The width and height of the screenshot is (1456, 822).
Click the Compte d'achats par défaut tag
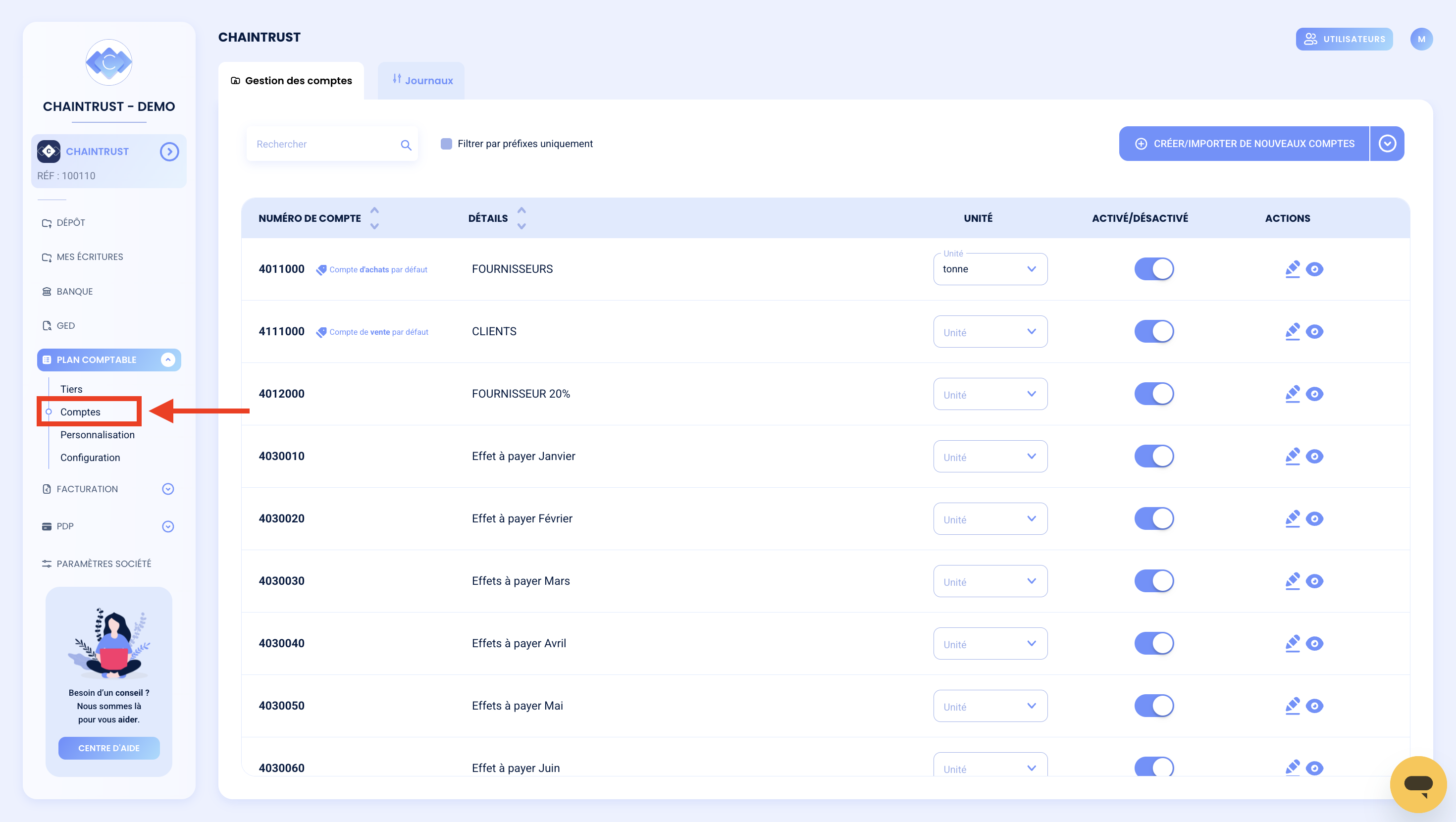click(372, 270)
